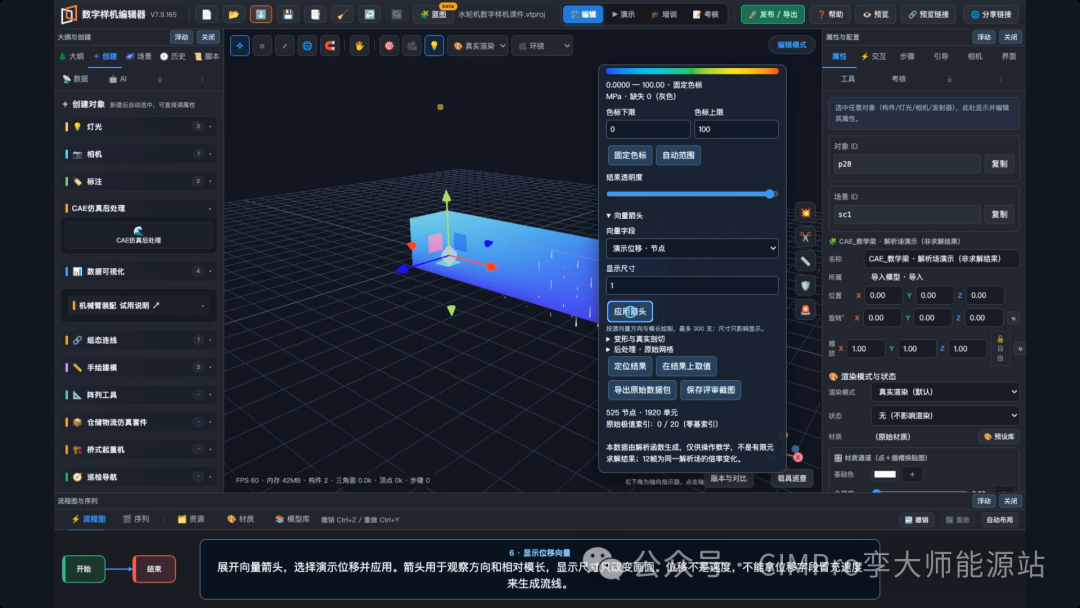Enable 固定色标 for the color scale
Screen dimensions: 1080x608
click(x=630, y=155)
